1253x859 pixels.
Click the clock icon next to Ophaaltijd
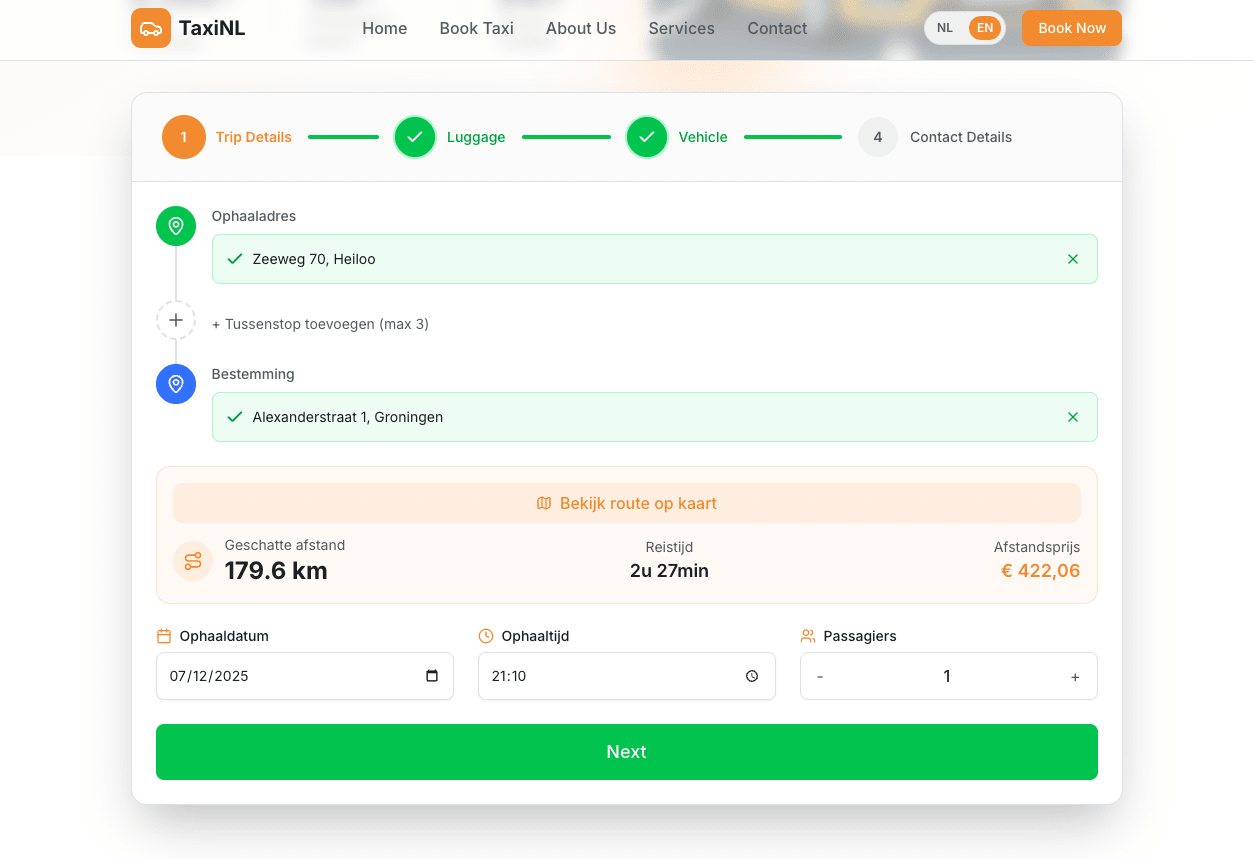tap(486, 635)
